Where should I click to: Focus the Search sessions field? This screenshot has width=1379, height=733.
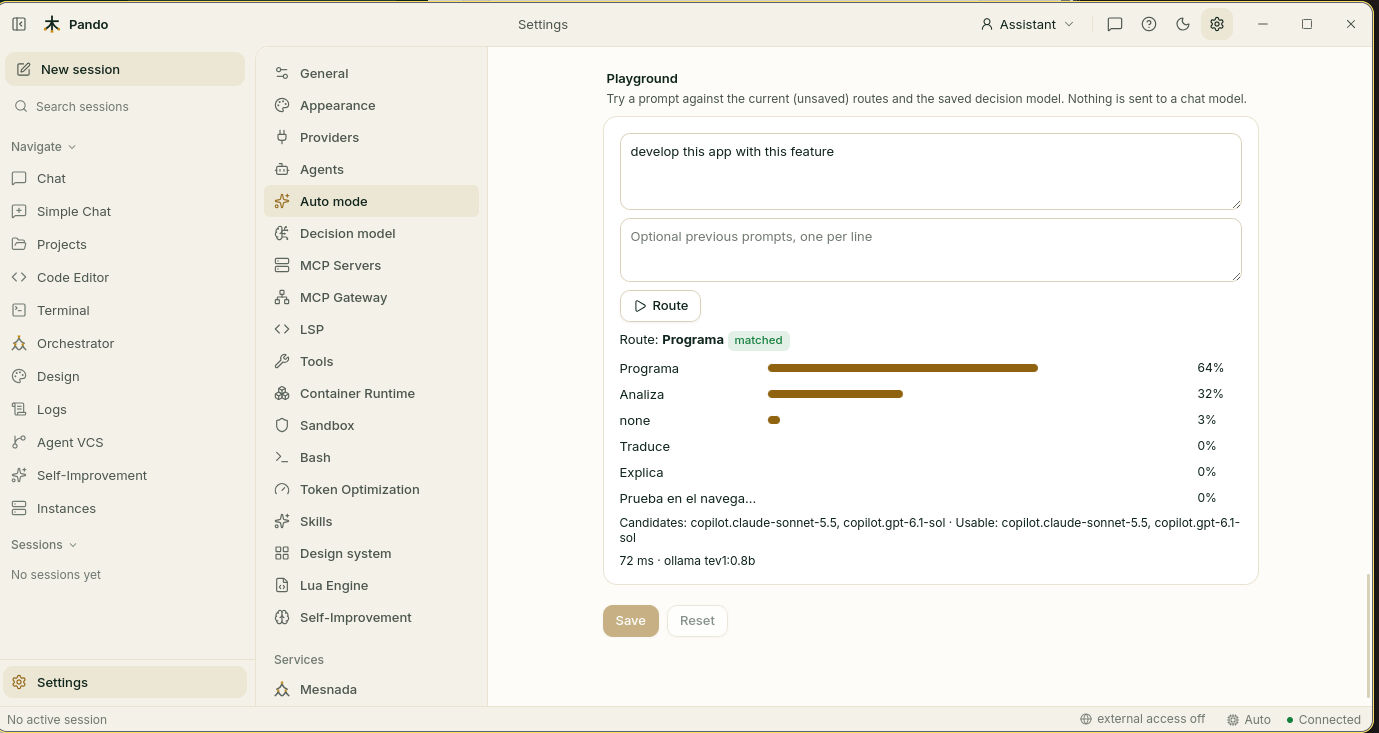coord(125,106)
